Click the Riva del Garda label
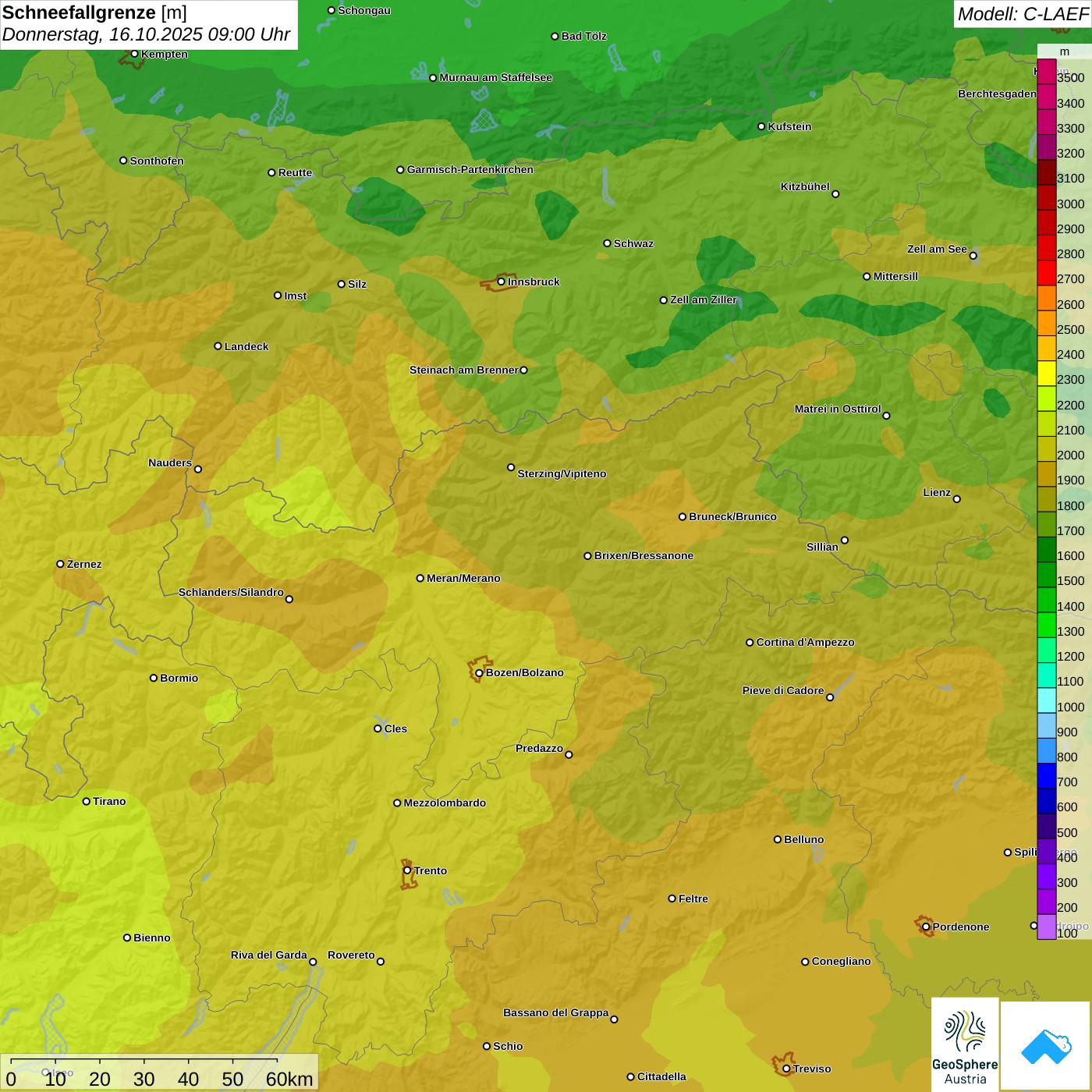This screenshot has width=1092, height=1092. click(x=269, y=955)
